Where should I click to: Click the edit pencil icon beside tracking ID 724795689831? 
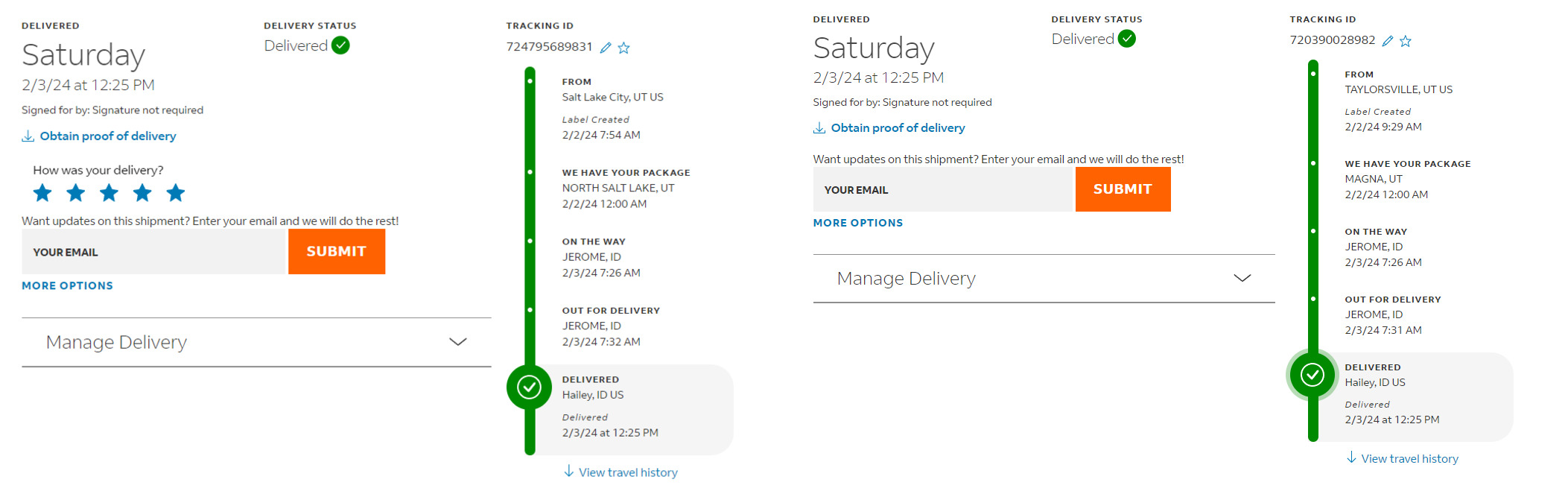pyautogui.click(x=606, y=48)
